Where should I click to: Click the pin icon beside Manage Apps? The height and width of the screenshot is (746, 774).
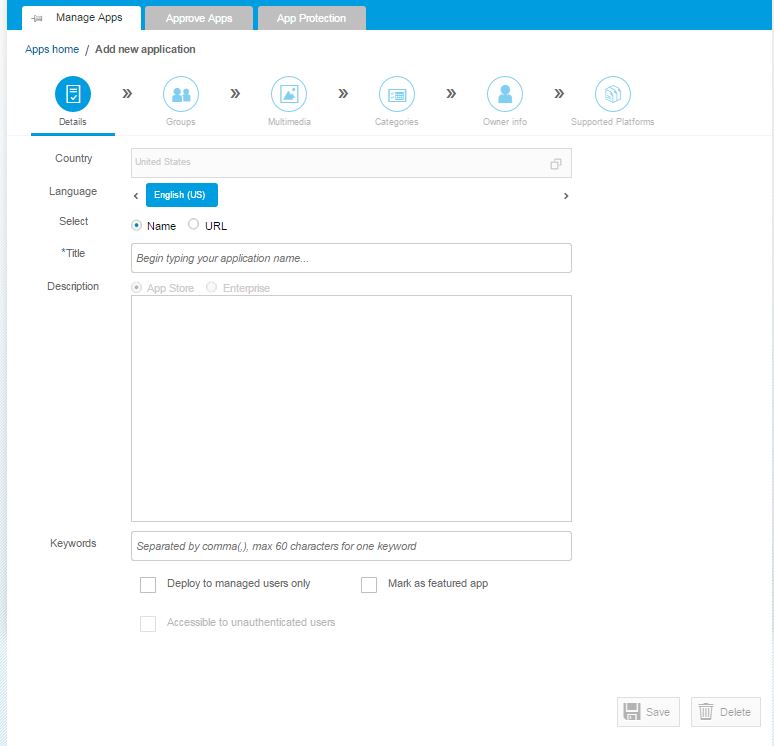(x=37, y=18)
